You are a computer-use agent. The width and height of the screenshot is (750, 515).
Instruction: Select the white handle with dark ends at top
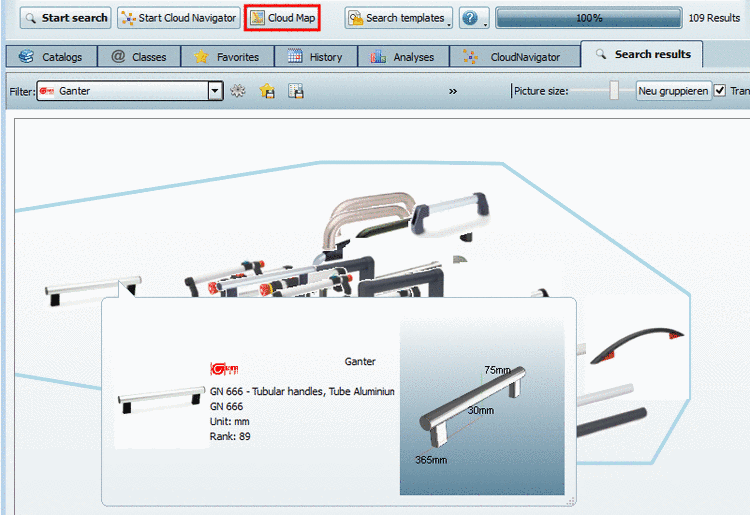[451, 213]
